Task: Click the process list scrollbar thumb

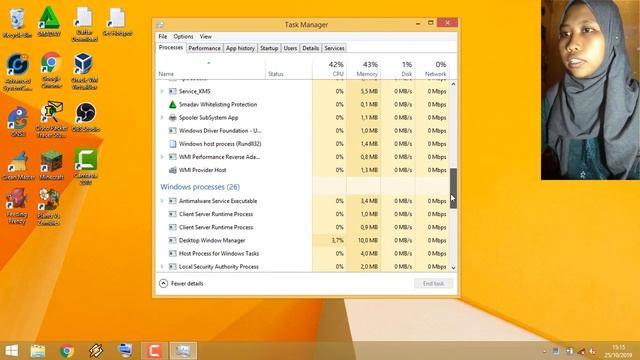Action: click(x=453, y=188)
